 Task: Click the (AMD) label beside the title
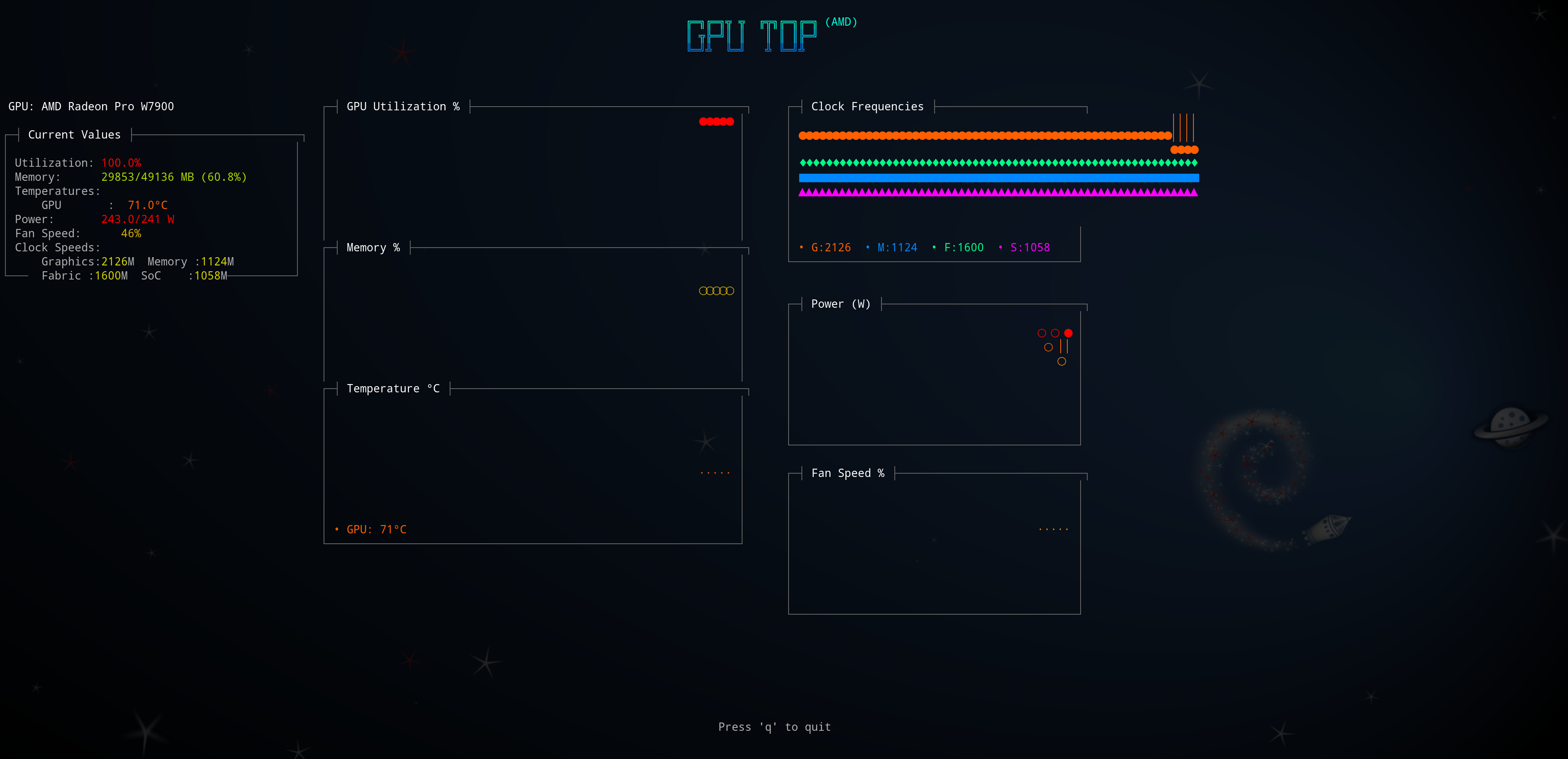point(841,22)
